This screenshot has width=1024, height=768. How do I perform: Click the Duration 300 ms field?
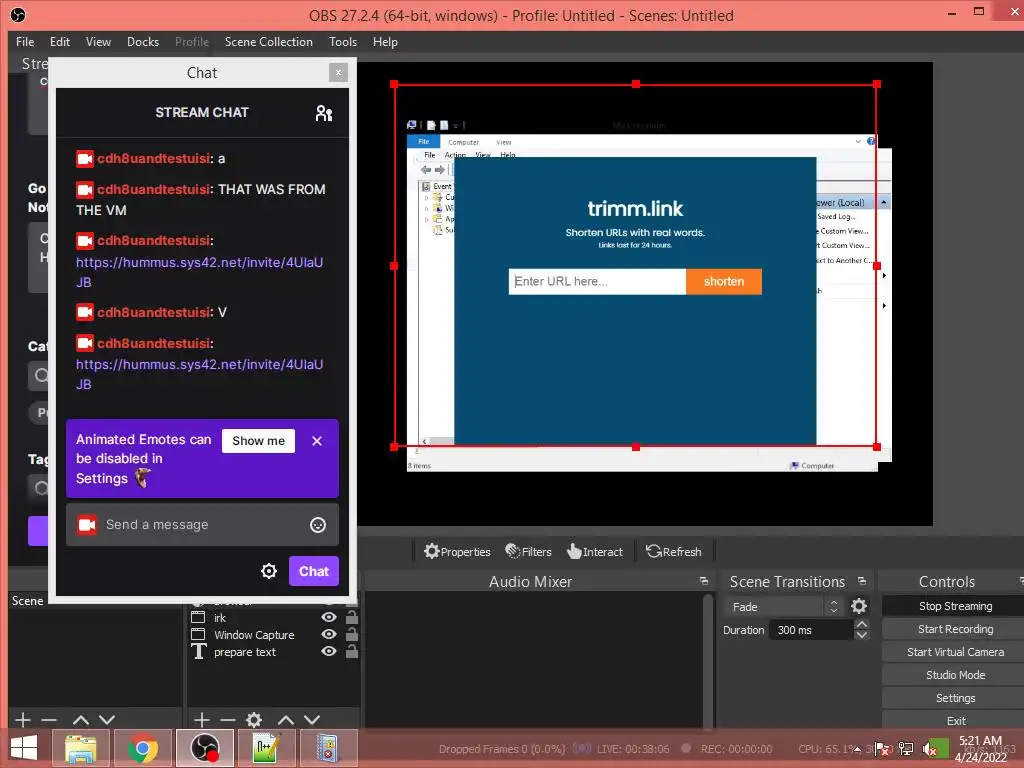[x=812, y=630]
